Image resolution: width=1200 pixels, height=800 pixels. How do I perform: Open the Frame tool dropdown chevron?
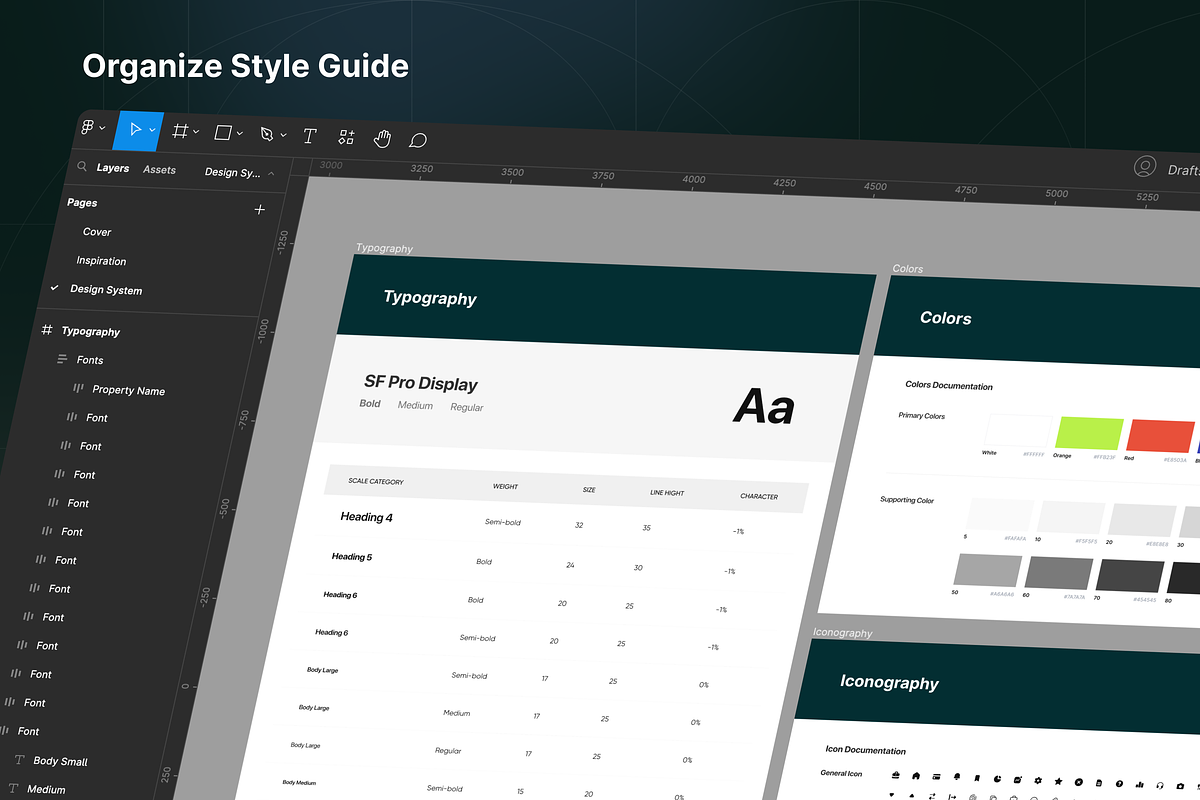[196, 132]
